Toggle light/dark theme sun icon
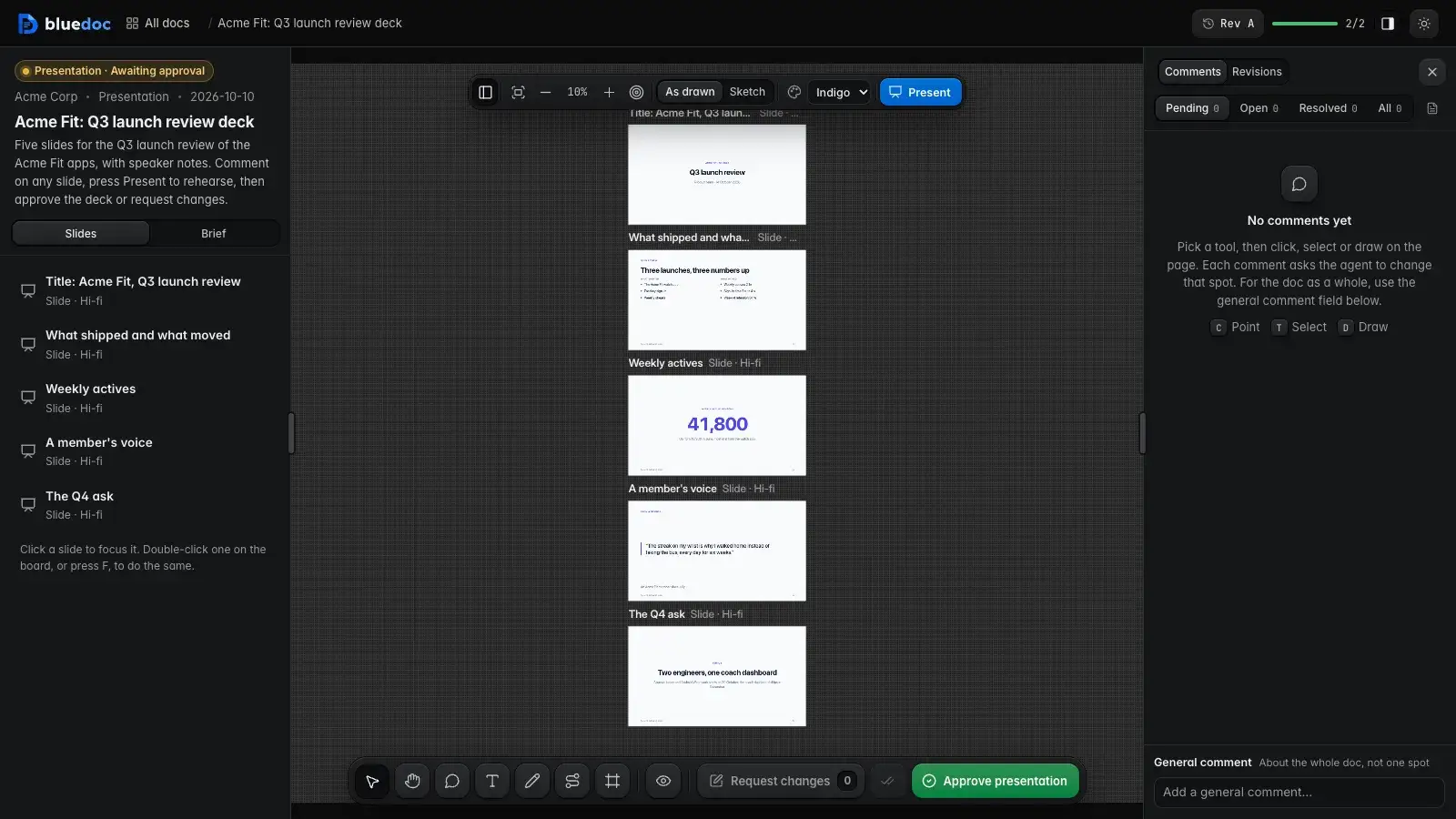 pyautogui.click(x=1424, y=24)
